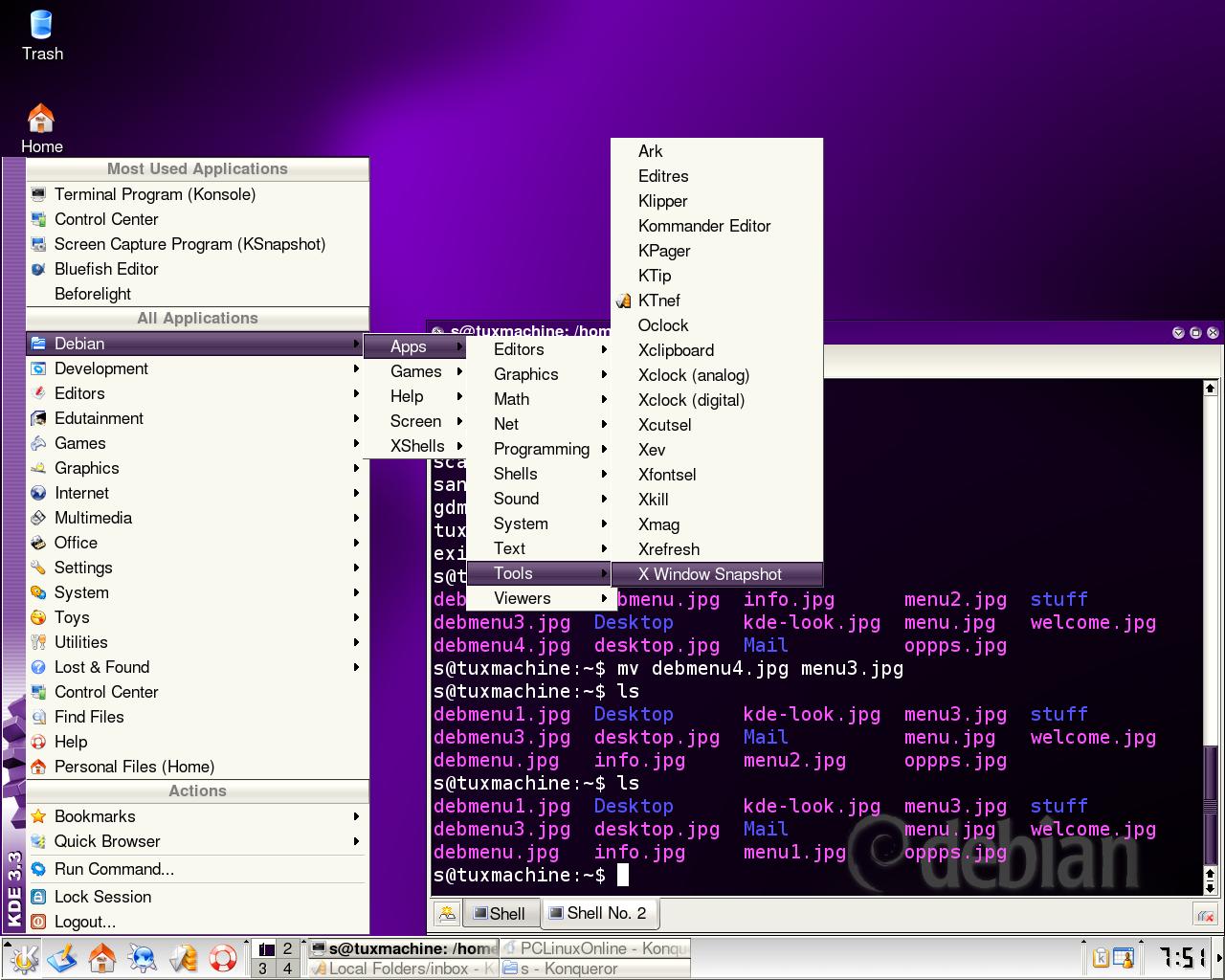Activate s@tuxmachine taskbar entry
1225x980 pixels.
[x=403, y=948]
